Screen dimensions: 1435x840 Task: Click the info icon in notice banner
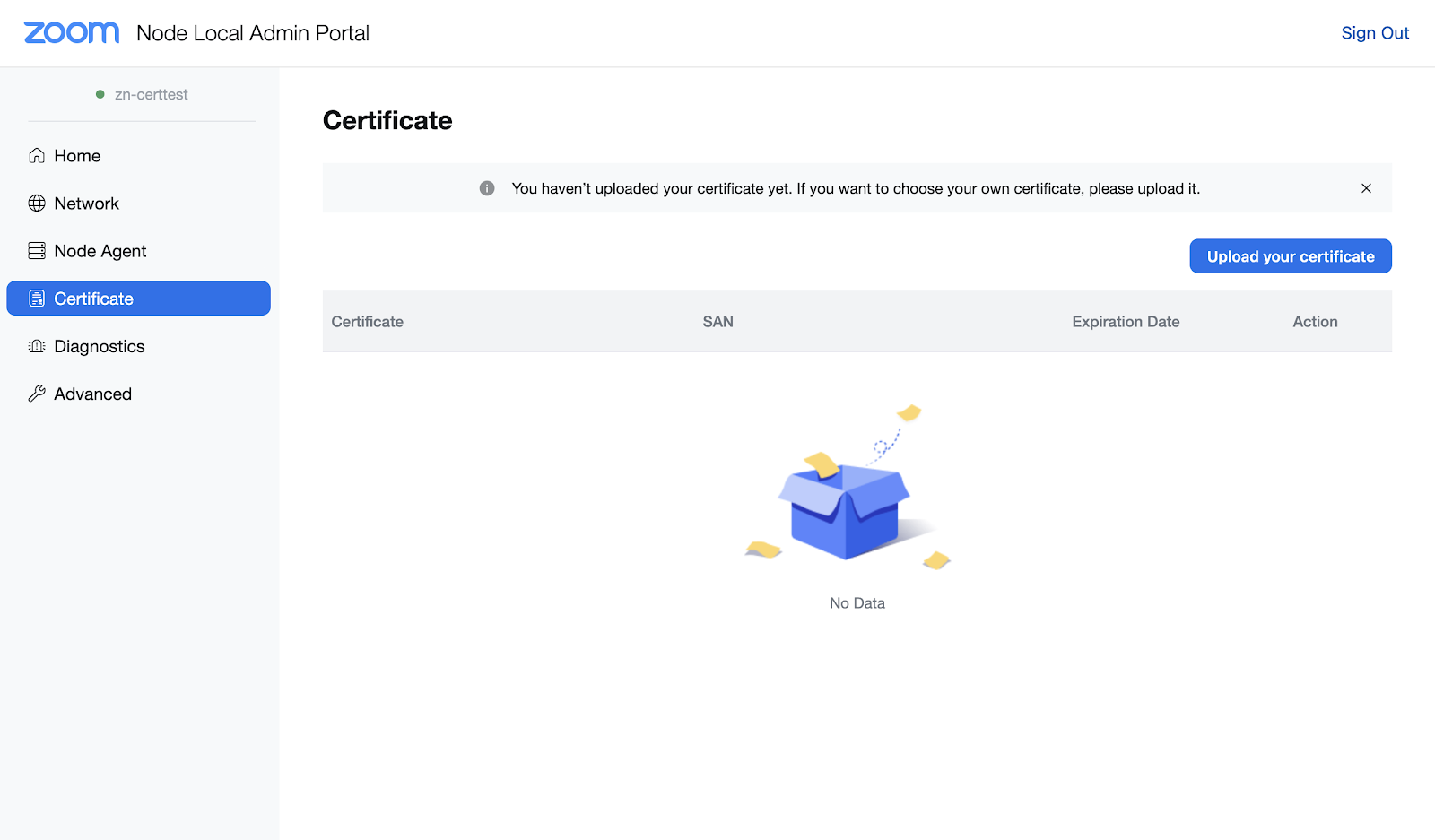click(487, 188)
